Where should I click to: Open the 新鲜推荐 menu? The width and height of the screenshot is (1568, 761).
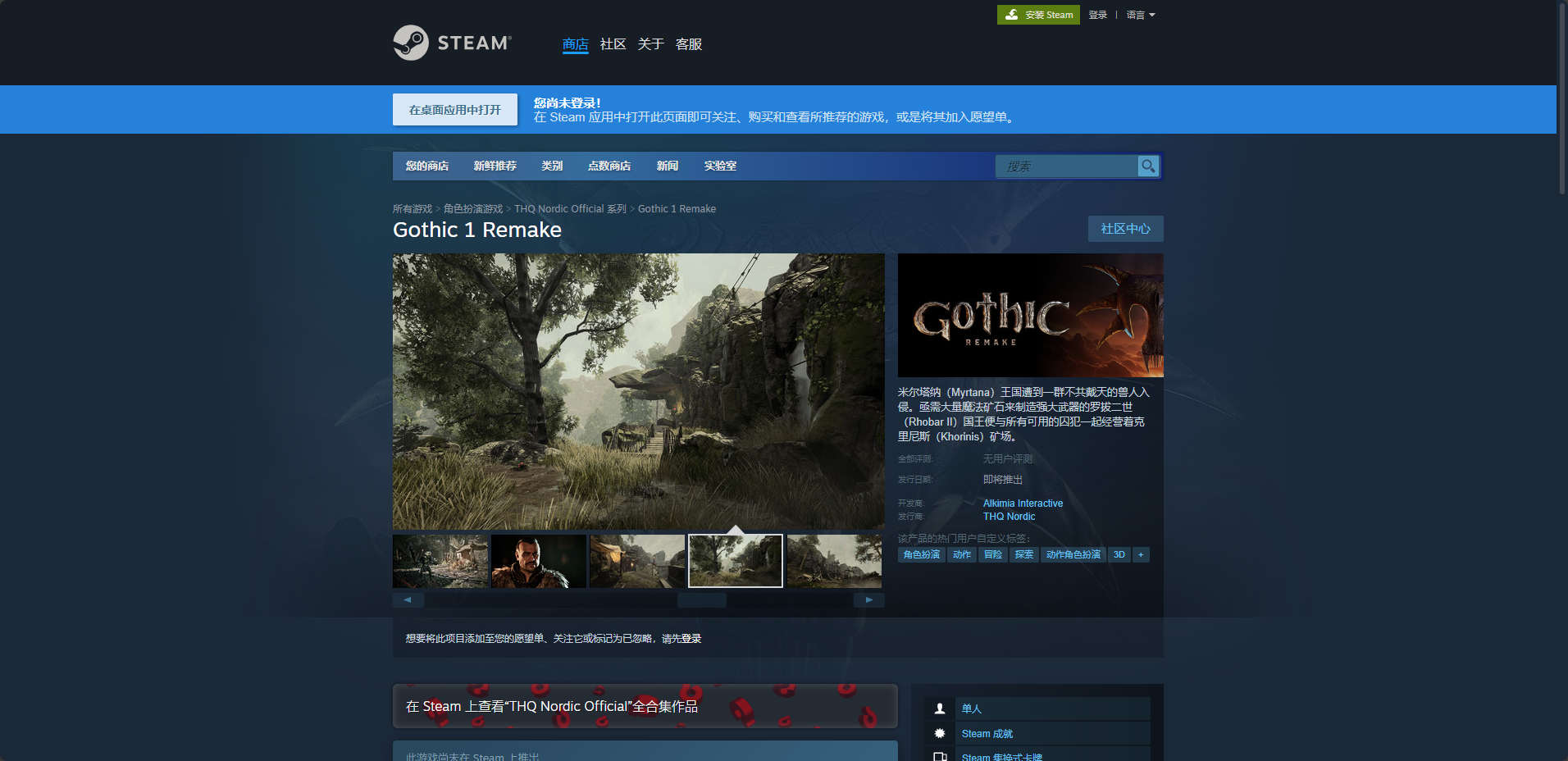click(x=495, y=166)
